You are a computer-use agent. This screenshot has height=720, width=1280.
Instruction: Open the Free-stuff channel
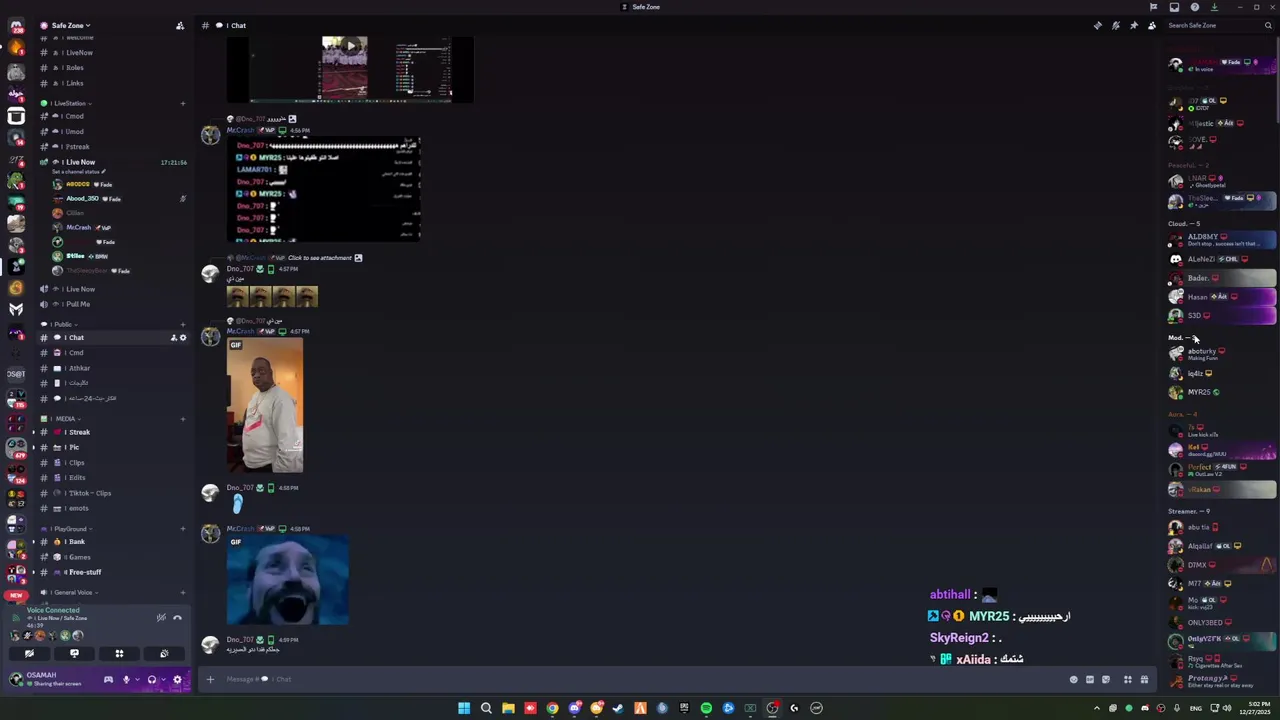tap(112, 572)
